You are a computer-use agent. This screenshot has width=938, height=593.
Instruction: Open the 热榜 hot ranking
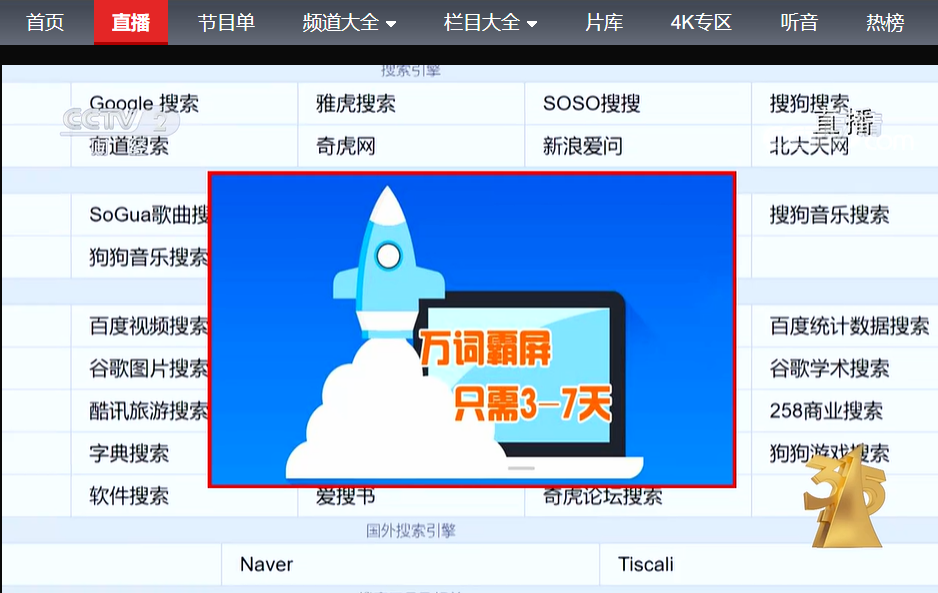pos(885,23)
